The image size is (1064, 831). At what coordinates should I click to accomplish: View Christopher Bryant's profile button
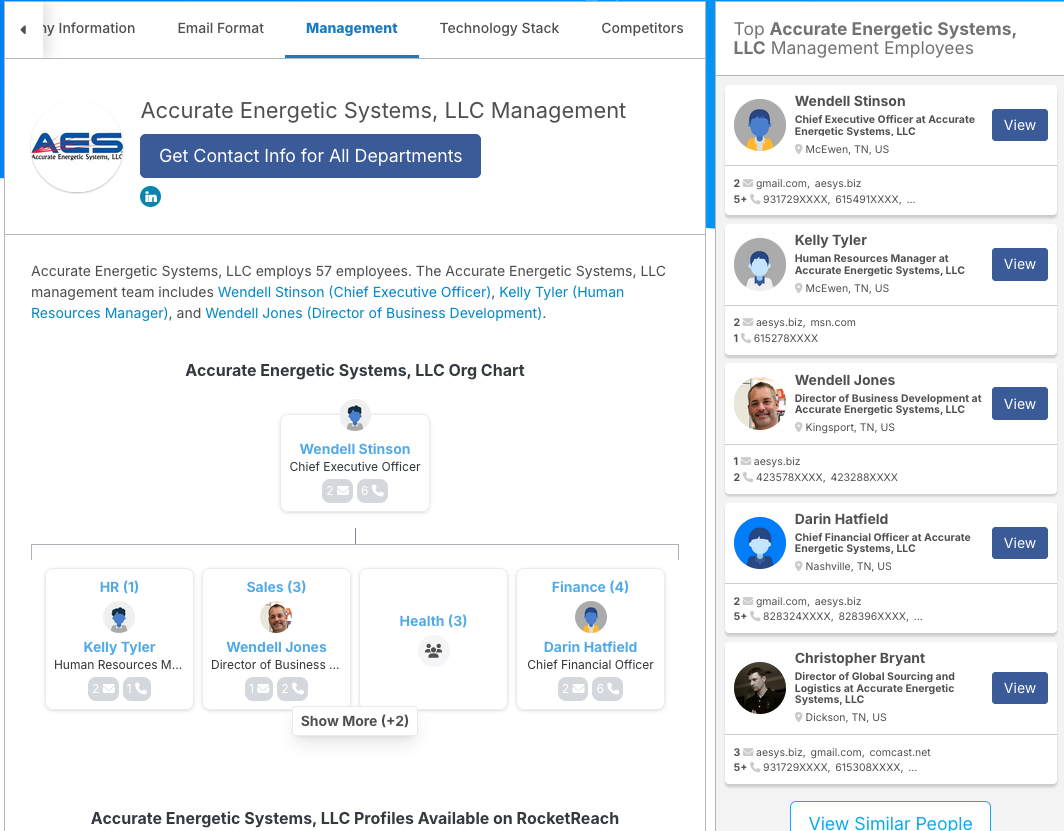tap(1019, 688)
